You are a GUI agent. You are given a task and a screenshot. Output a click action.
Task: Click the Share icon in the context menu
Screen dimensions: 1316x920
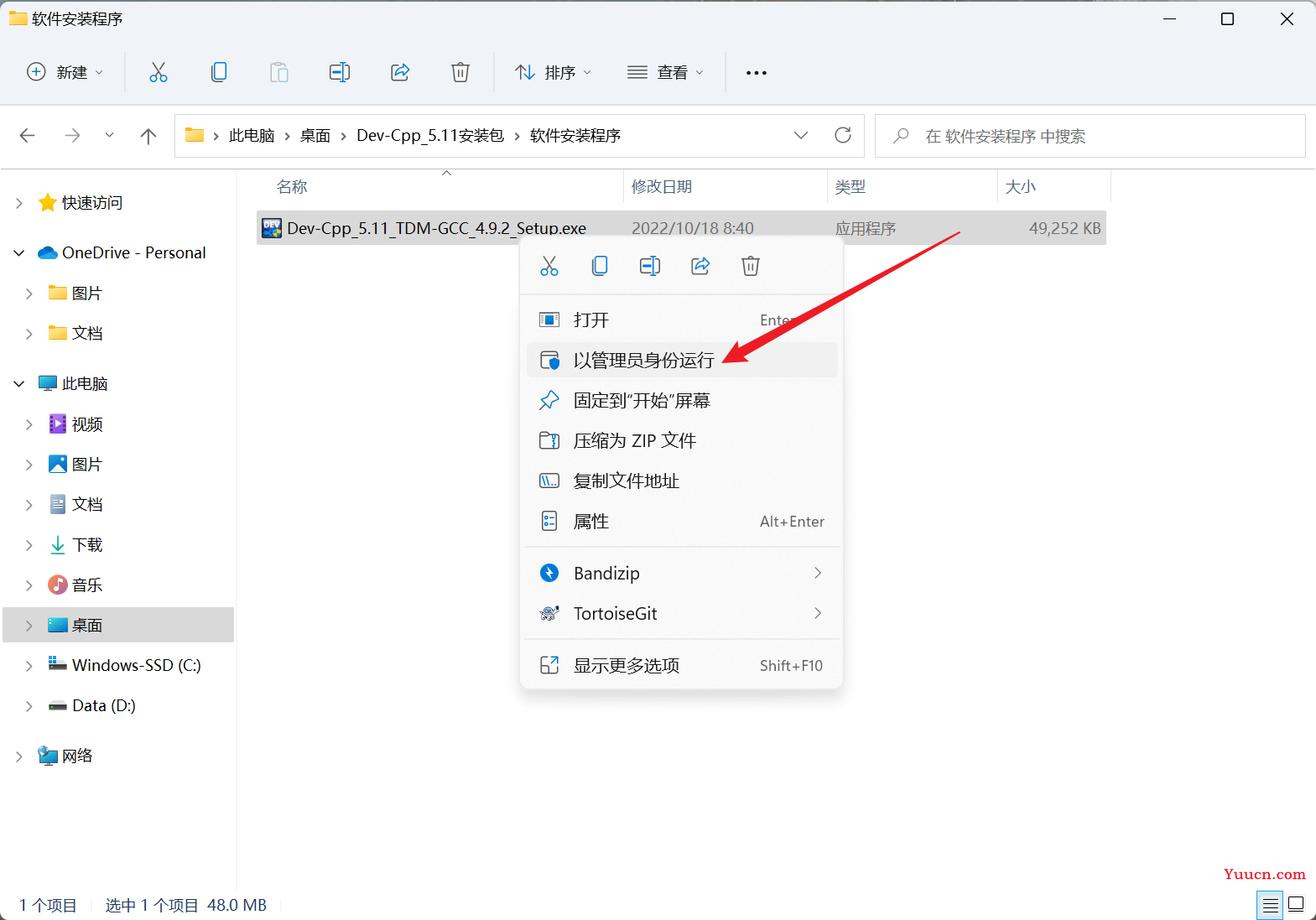[700, 266]
